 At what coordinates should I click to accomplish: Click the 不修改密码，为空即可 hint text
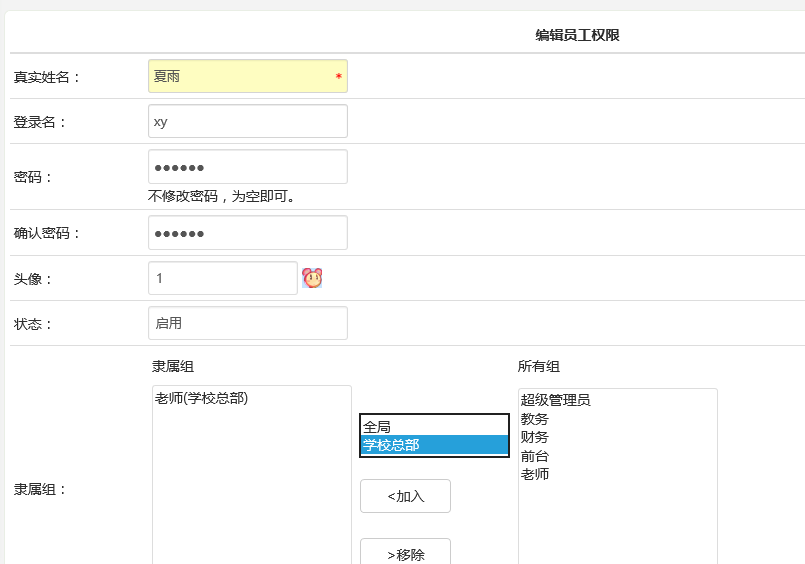pos(221,196)
